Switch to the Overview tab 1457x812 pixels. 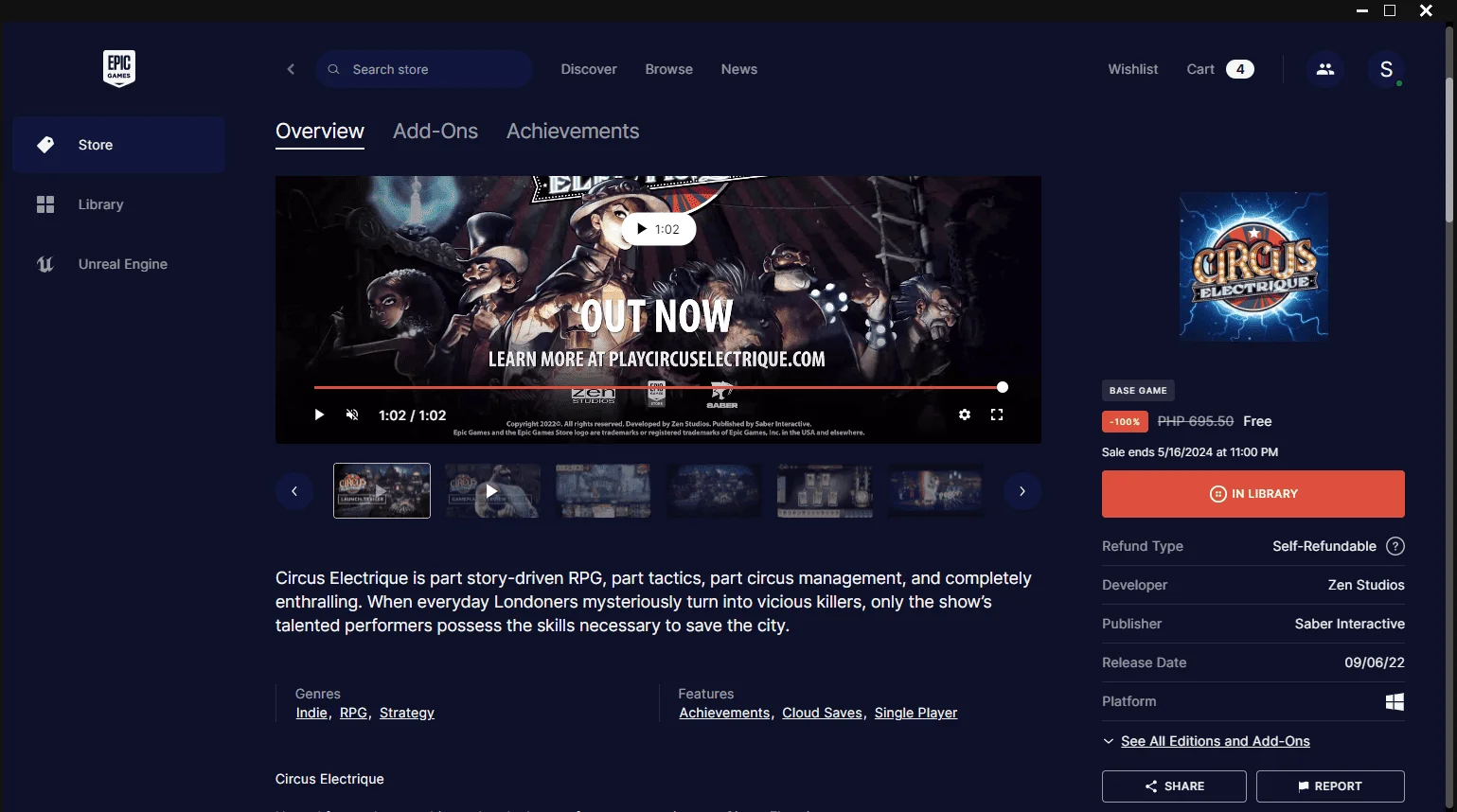[x=320, y=132]
